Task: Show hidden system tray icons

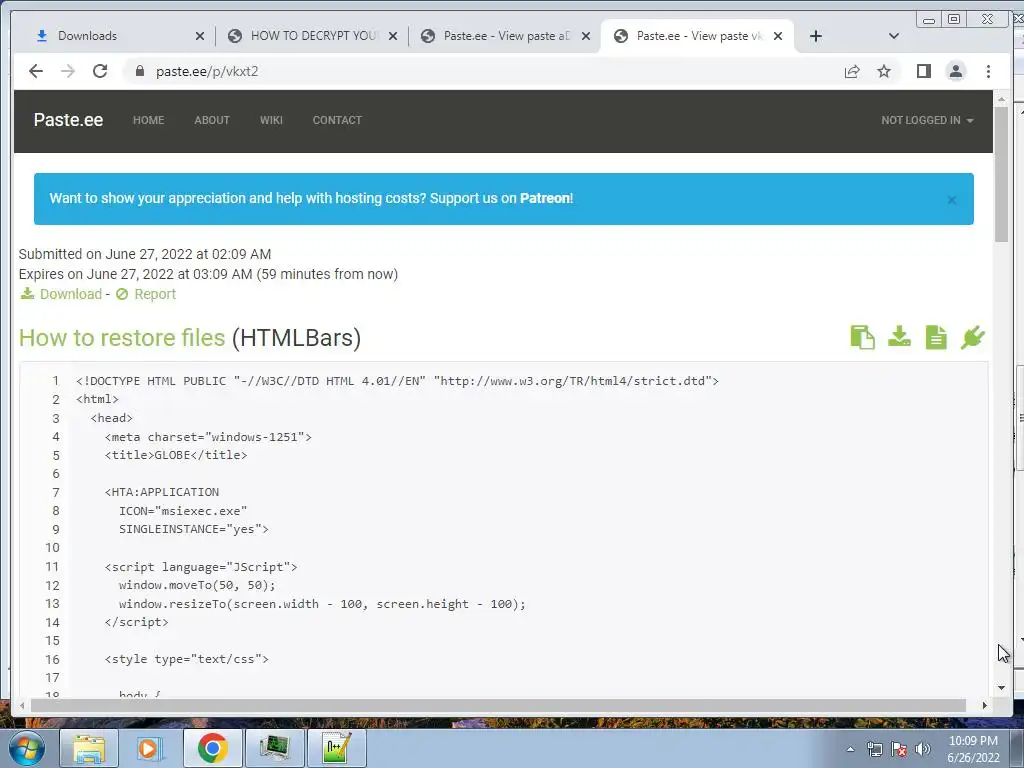Action: click(850, 749)
